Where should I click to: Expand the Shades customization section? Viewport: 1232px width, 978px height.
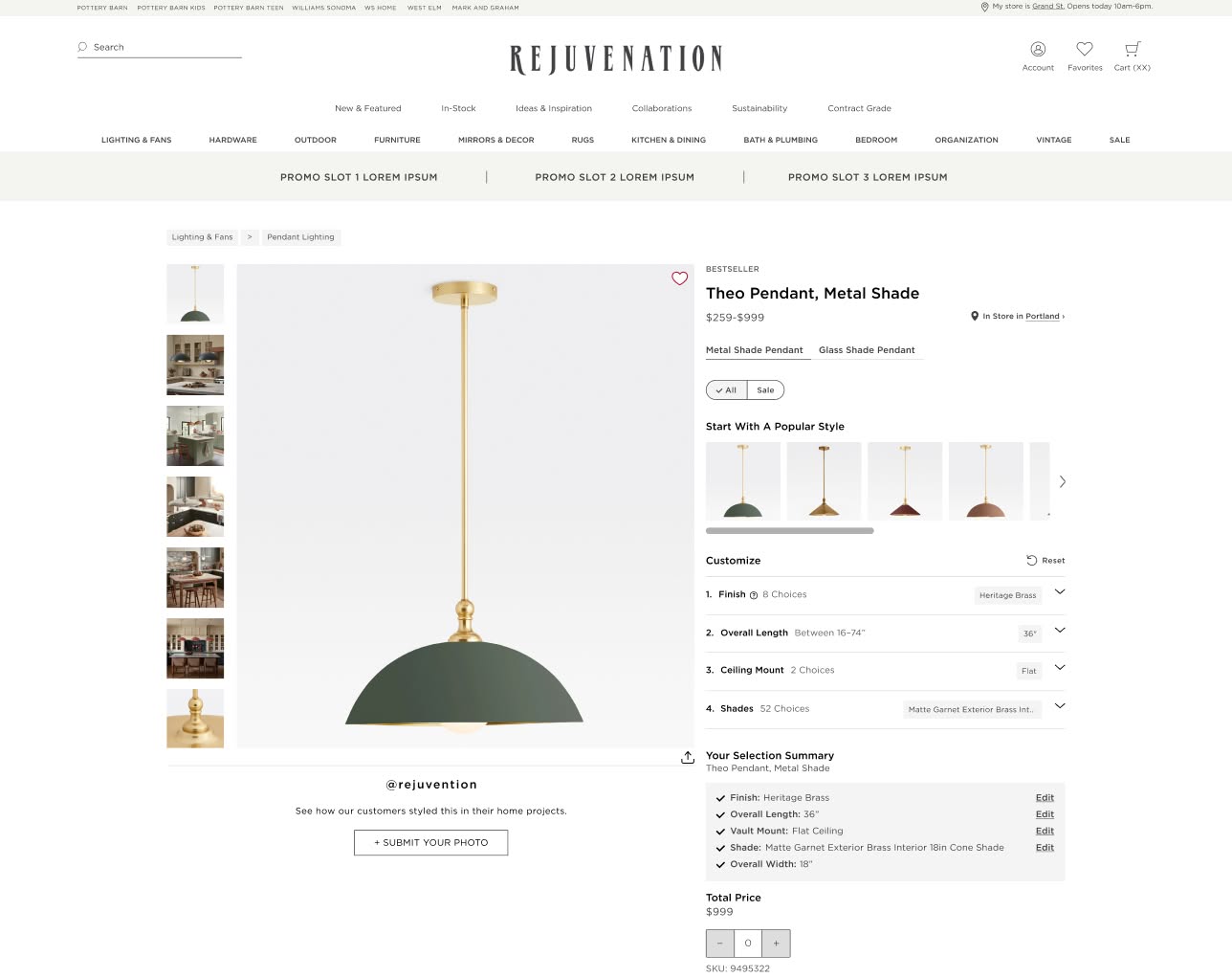(1059, 705)
